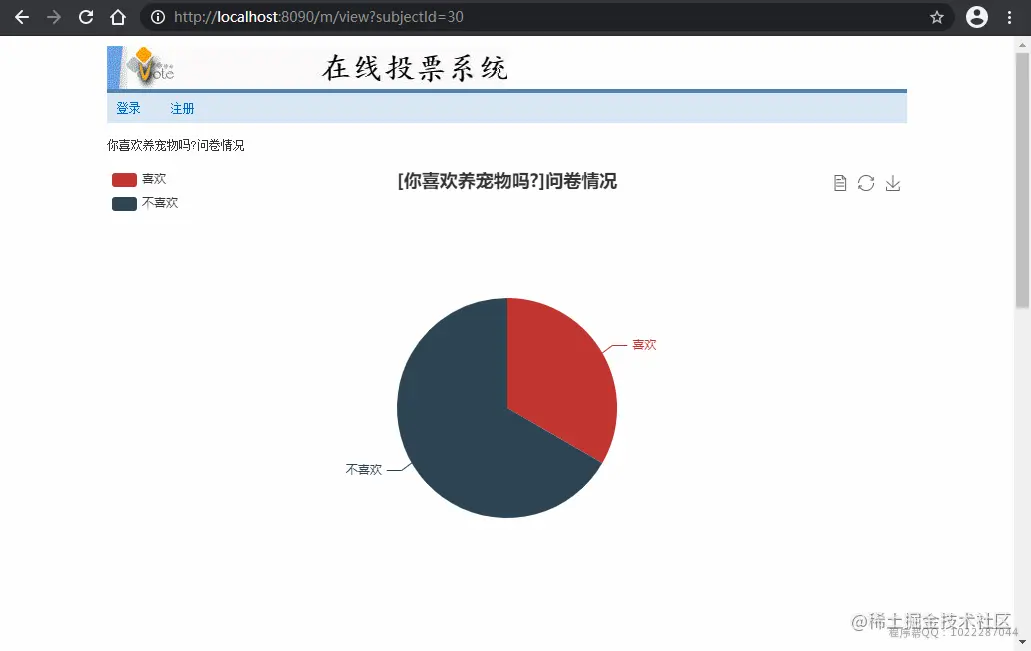Toggle the 不喜欢 legend series
Viewport: 1031px width, 651px height.
145,203
